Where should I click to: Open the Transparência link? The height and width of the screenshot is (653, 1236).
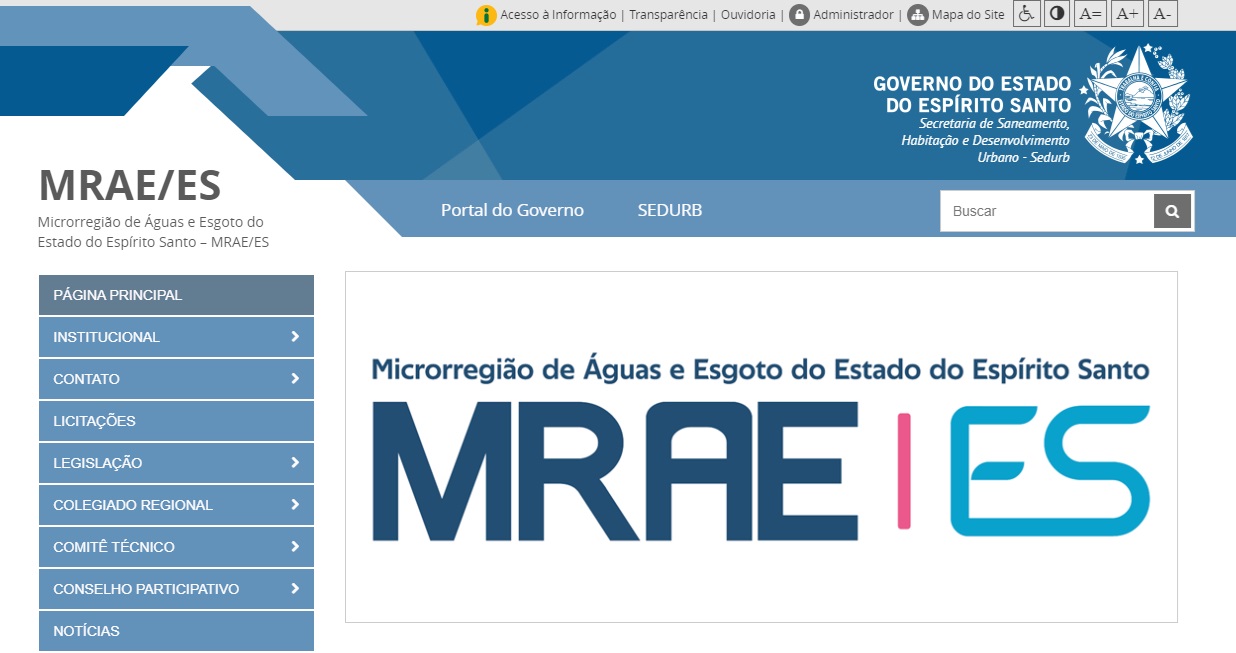coord(667,14)
